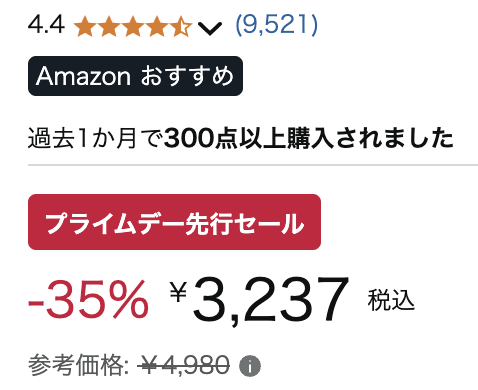Click the 過去1か月で text

[96, 138]
